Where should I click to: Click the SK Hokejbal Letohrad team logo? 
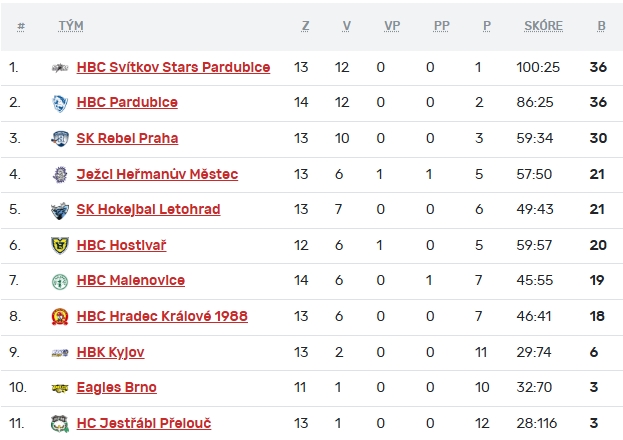point(60,210)
